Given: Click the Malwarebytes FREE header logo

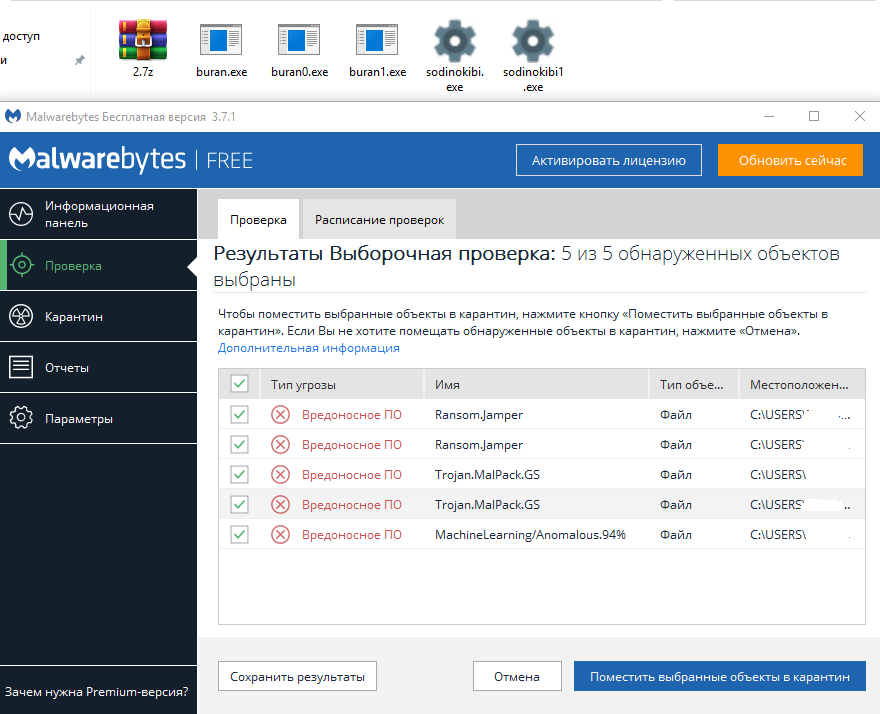Looking at the screenshot, I should point(131,159).
